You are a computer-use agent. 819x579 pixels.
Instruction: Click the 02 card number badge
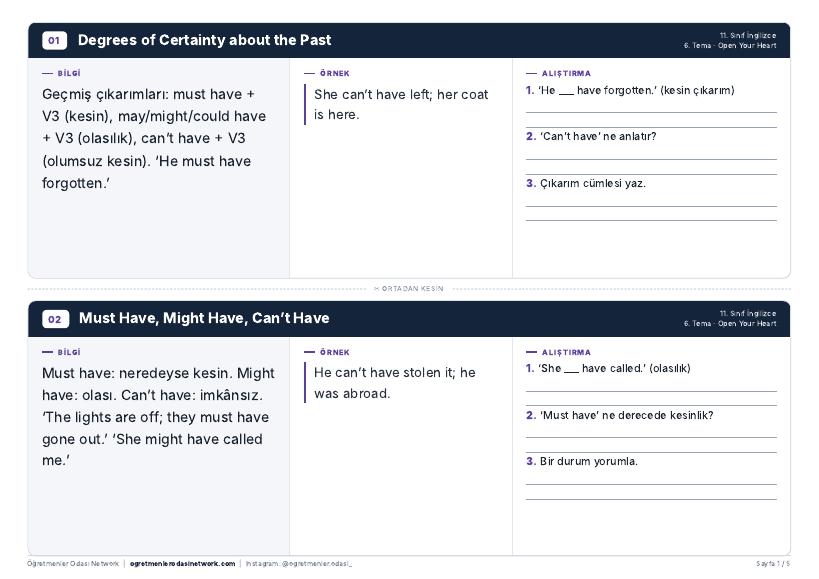pyautogui.click(x=55, y=318)
